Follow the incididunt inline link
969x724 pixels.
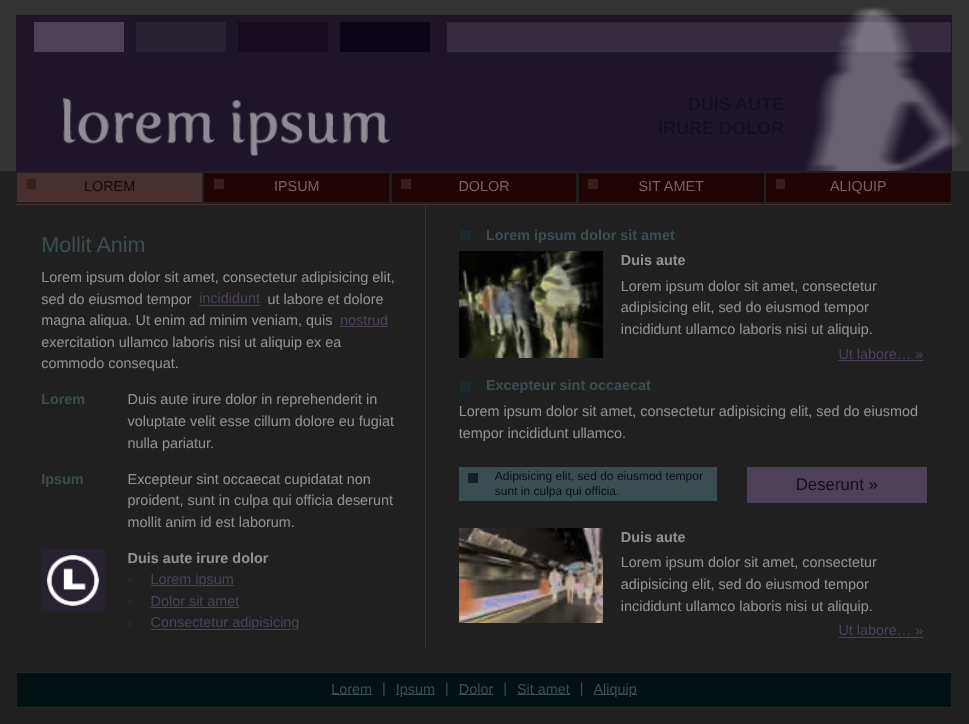point(229,299)
